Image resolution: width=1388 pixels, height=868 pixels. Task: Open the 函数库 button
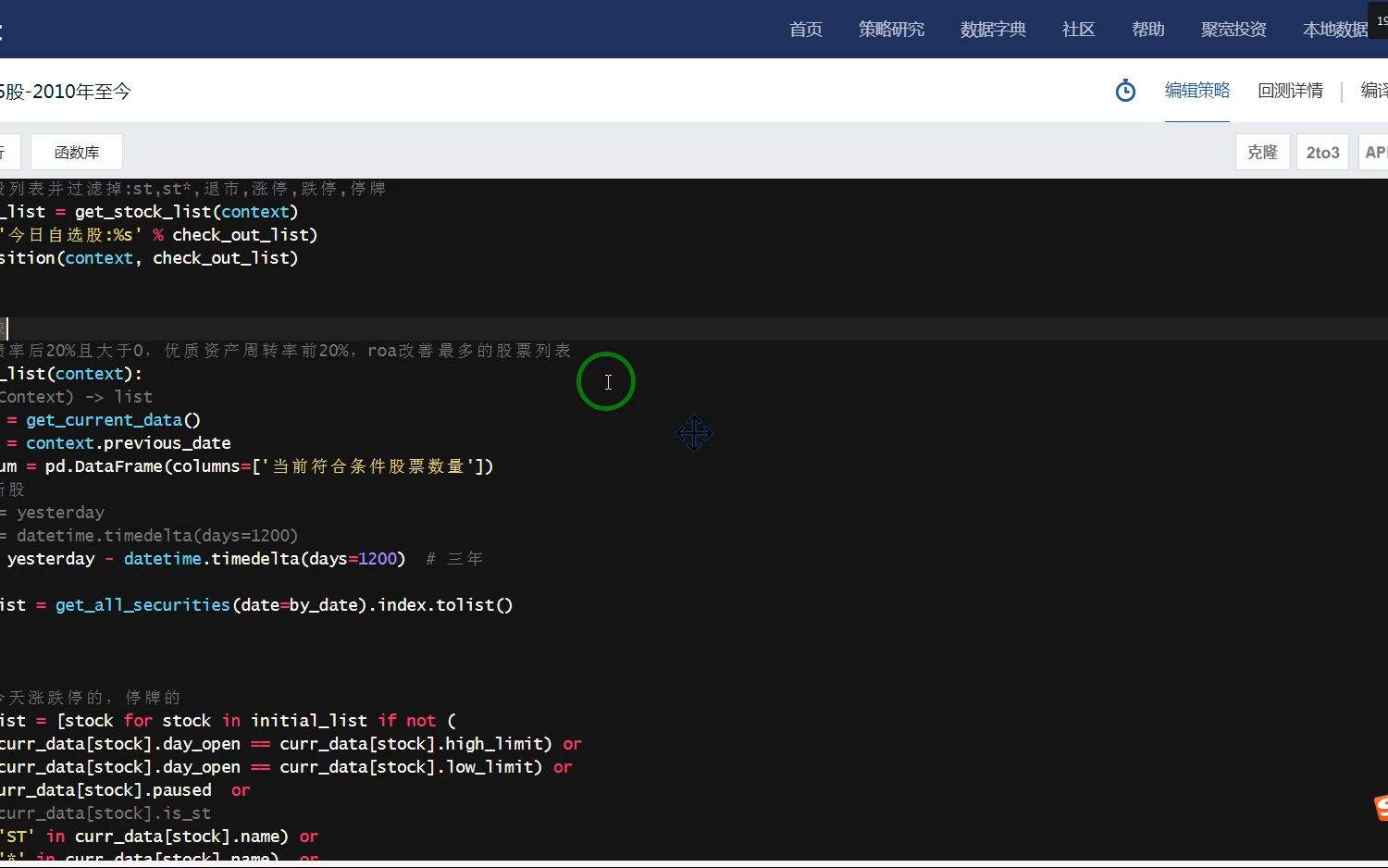[77, 152]
